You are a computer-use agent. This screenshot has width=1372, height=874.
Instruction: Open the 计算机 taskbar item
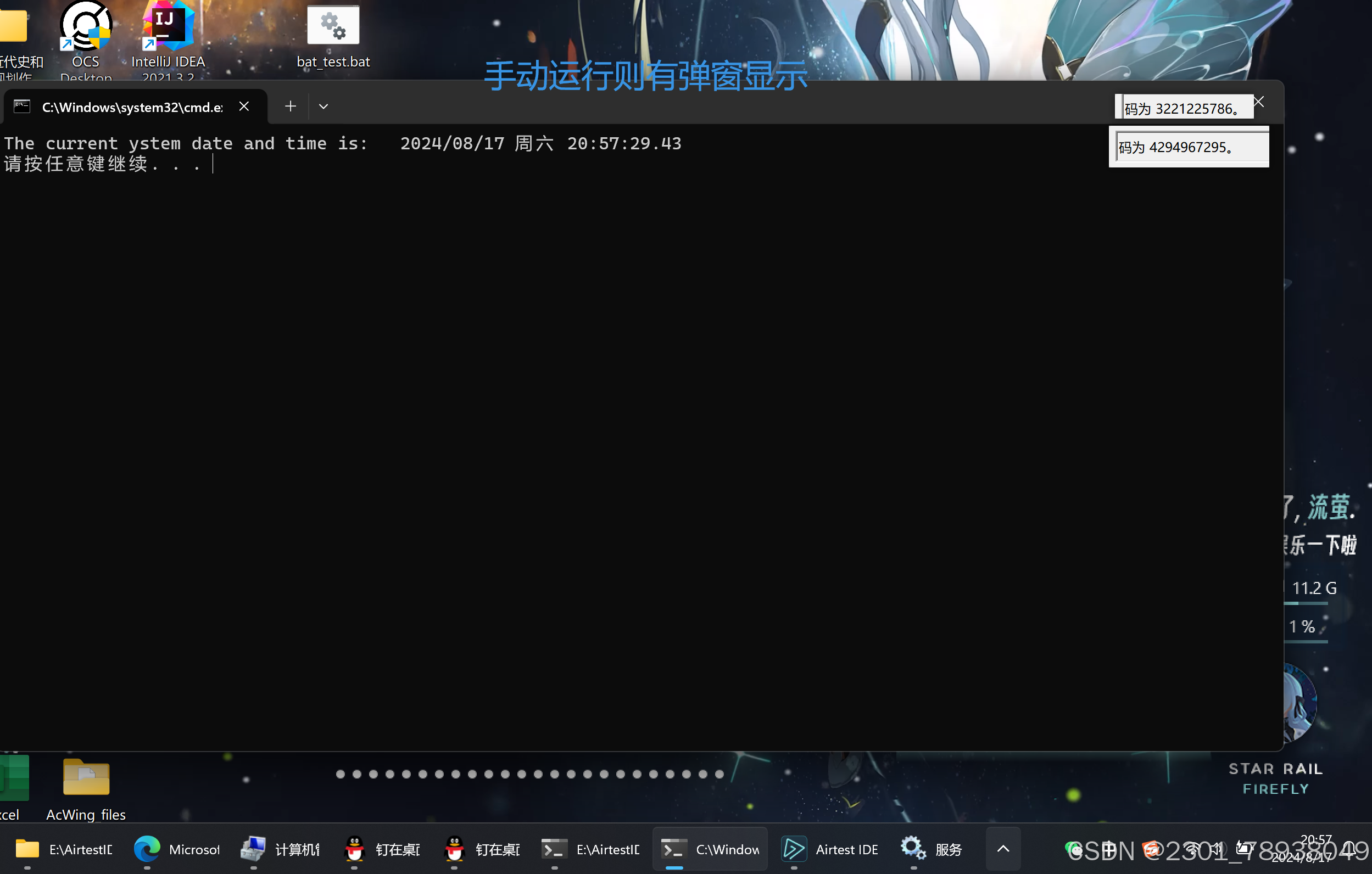(x=280, y=849)
